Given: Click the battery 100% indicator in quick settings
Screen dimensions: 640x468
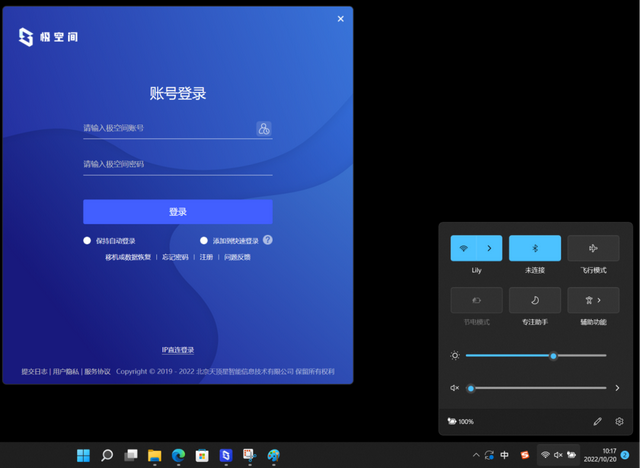Looking at the screenshot, I should tap(460, 421).
